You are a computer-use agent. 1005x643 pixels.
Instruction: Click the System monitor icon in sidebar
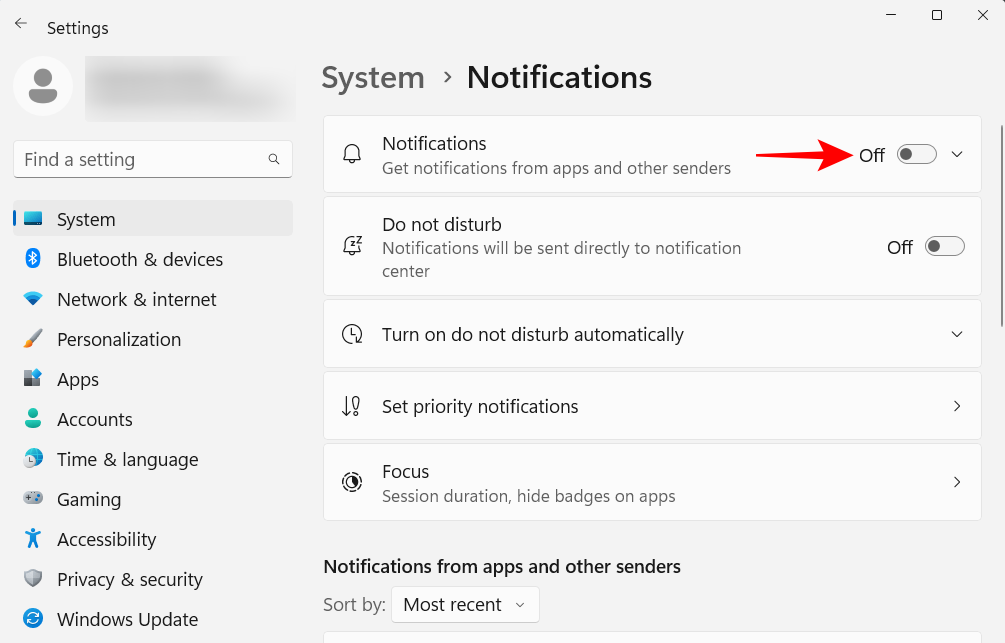point(33,219)
